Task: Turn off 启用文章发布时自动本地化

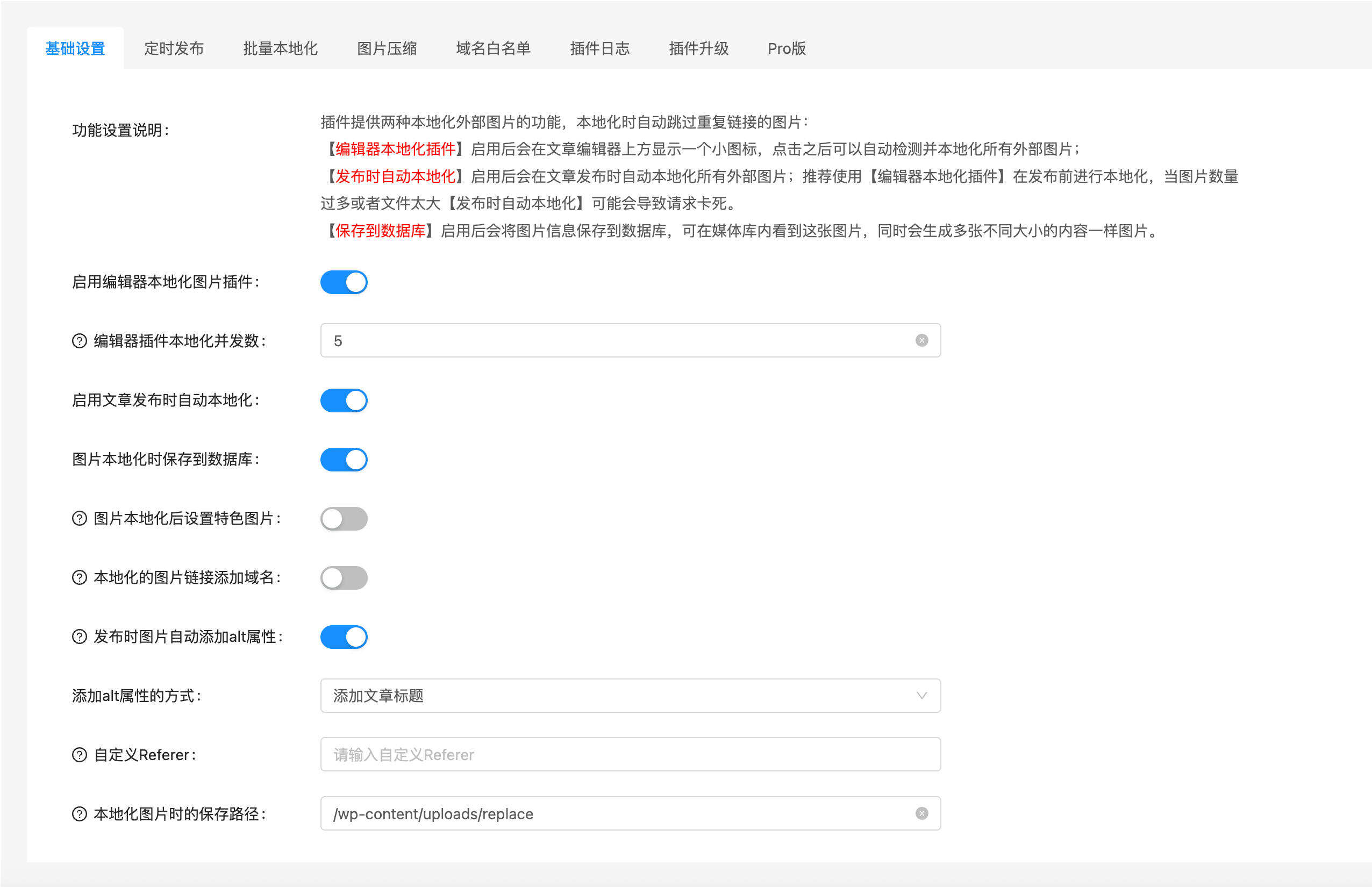Action: point(344,400)
